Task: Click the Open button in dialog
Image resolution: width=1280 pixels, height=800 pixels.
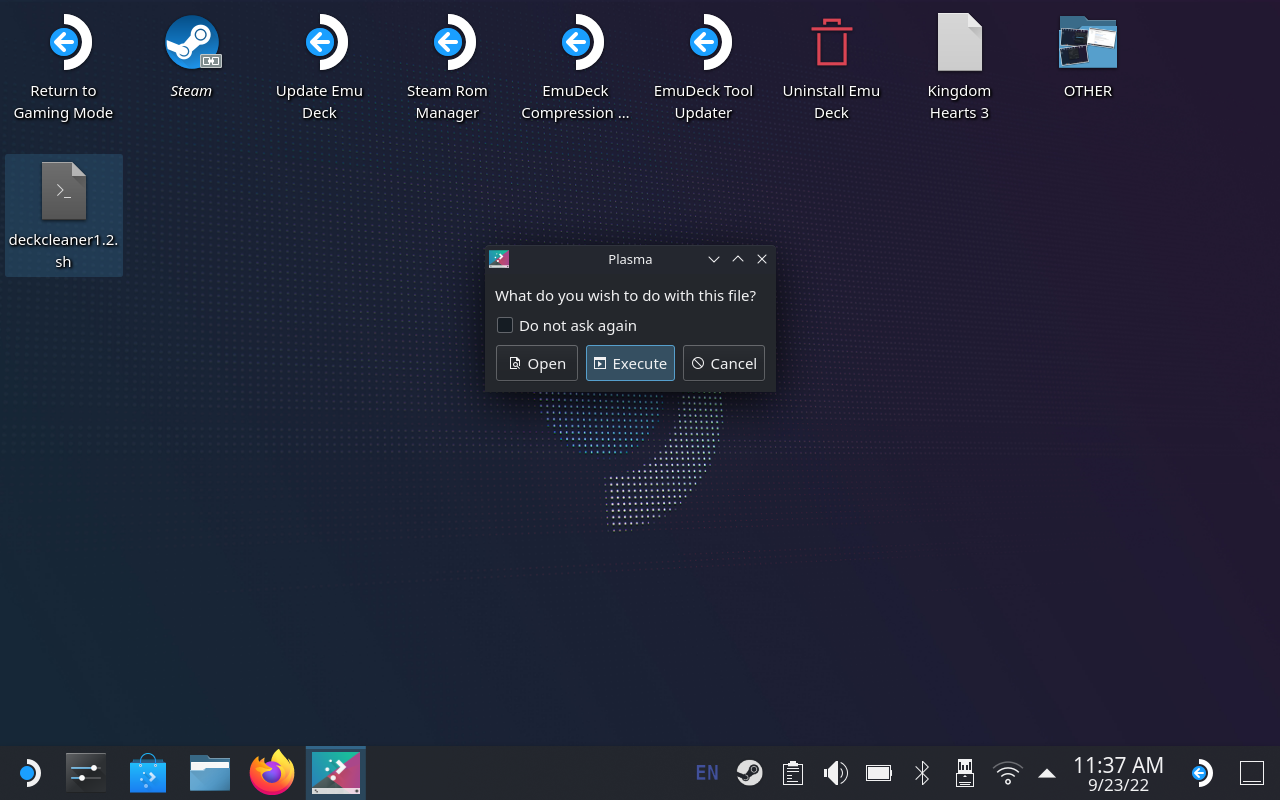Action: [536, 363]
